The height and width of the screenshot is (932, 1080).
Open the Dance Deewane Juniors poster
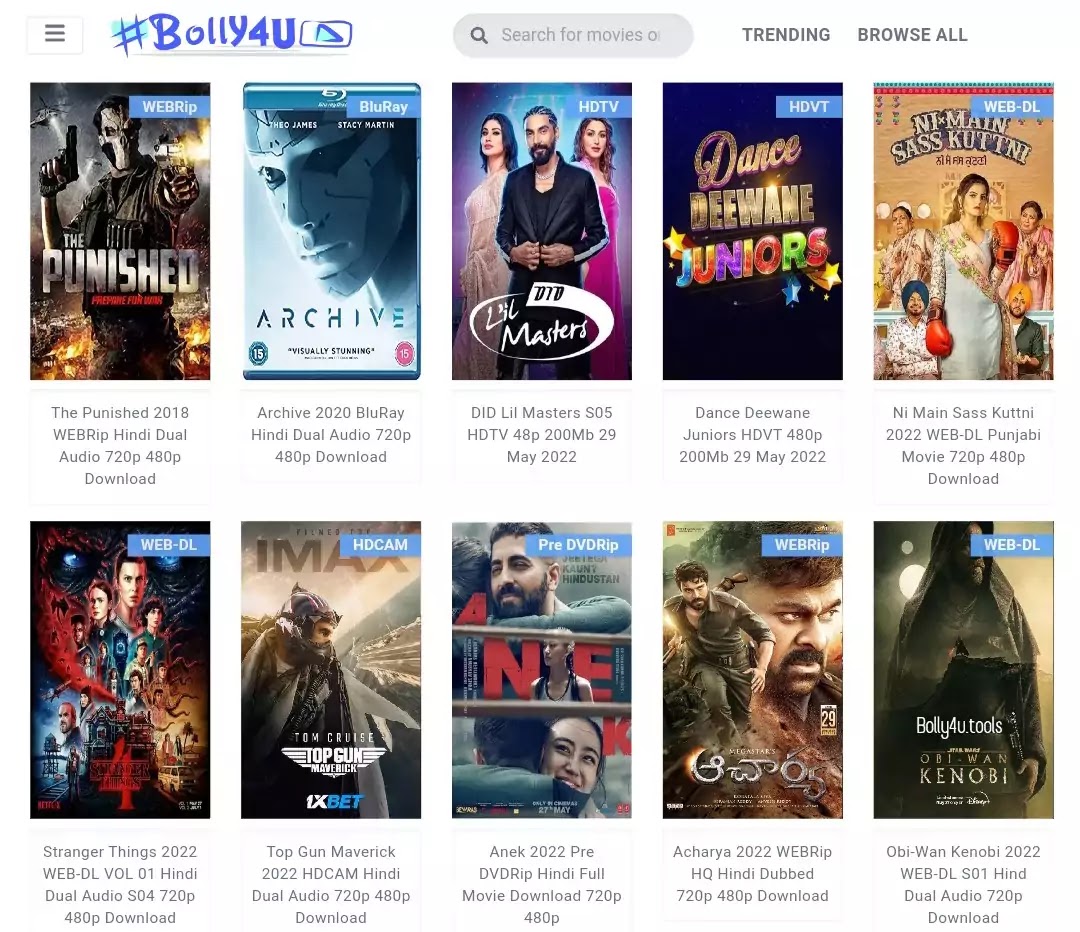(752, 231)
